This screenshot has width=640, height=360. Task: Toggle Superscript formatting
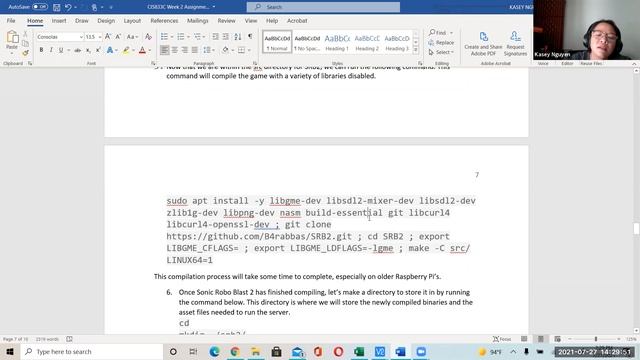pyautogui.click(x=98, y=50)
